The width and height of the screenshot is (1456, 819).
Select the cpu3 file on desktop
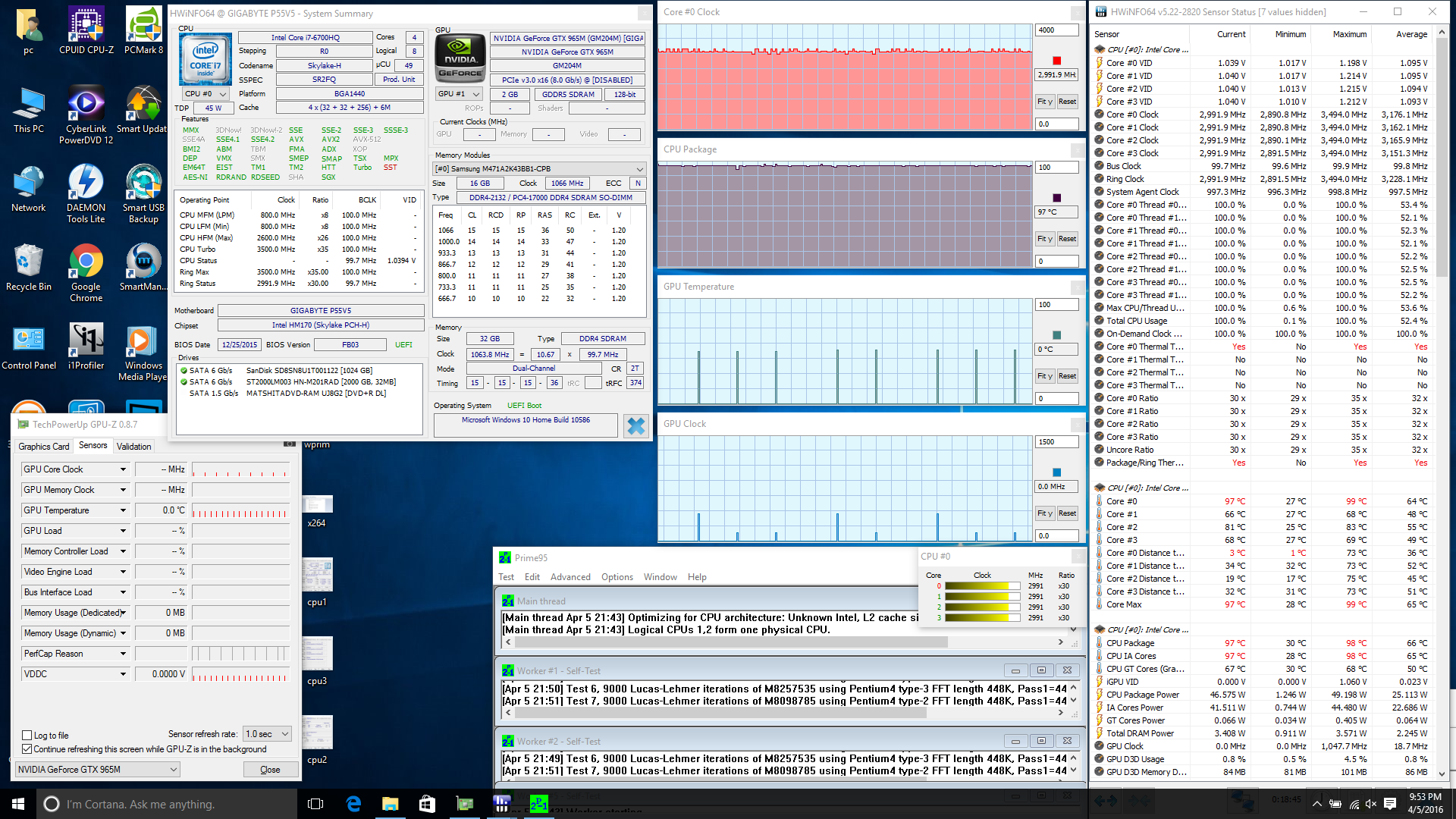[317, 661]
